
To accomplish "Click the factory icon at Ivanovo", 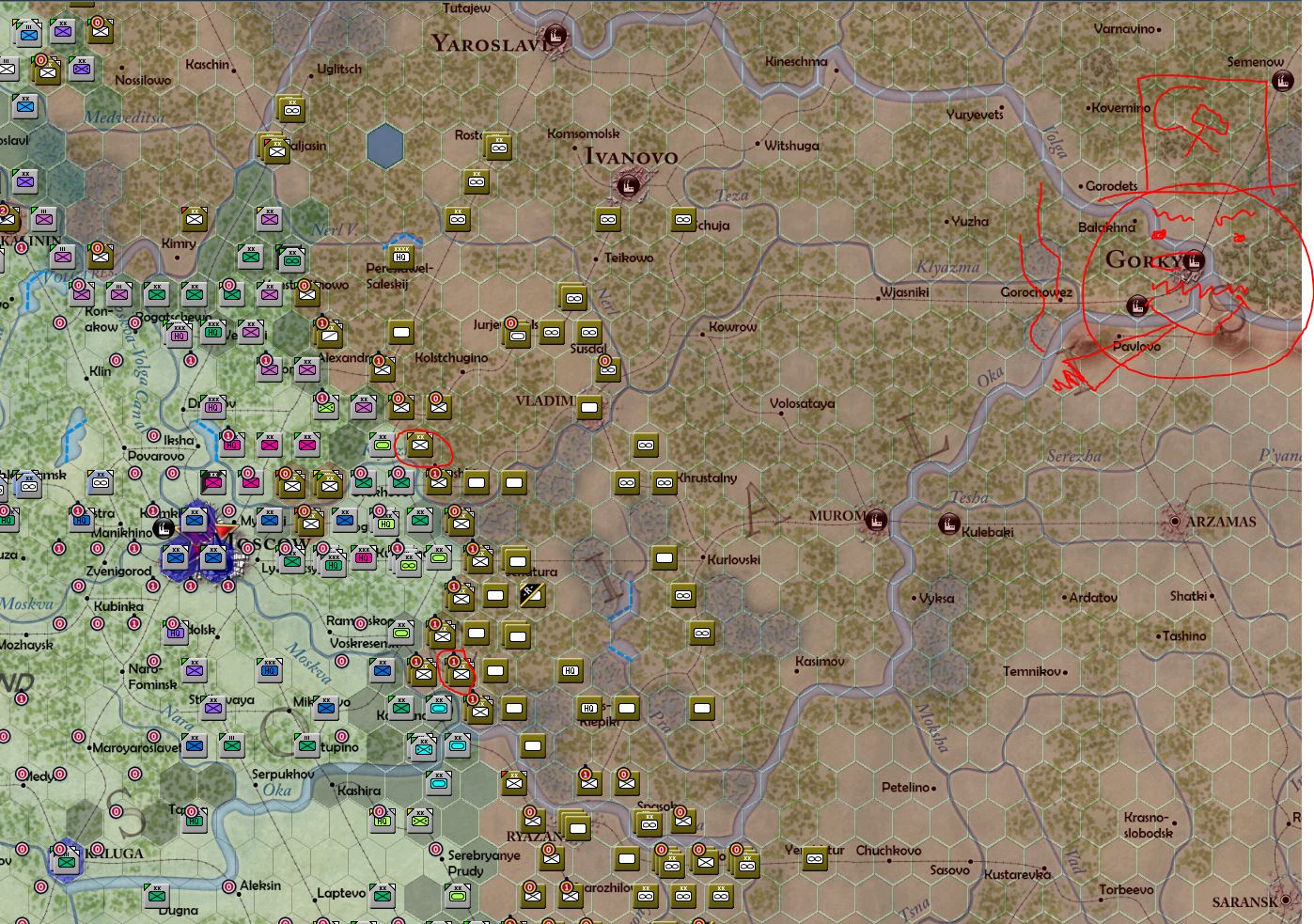I will coord(628,186).
